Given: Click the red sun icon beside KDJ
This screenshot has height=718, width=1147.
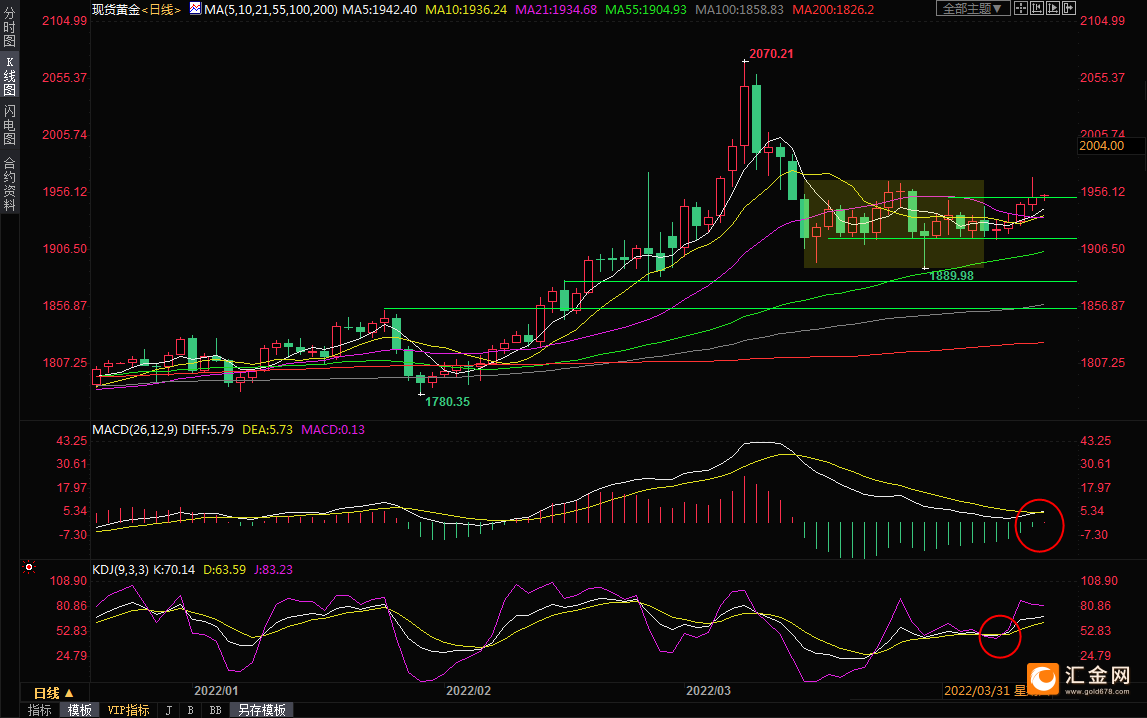Looking at the screenshot, I should coord(29,567).
